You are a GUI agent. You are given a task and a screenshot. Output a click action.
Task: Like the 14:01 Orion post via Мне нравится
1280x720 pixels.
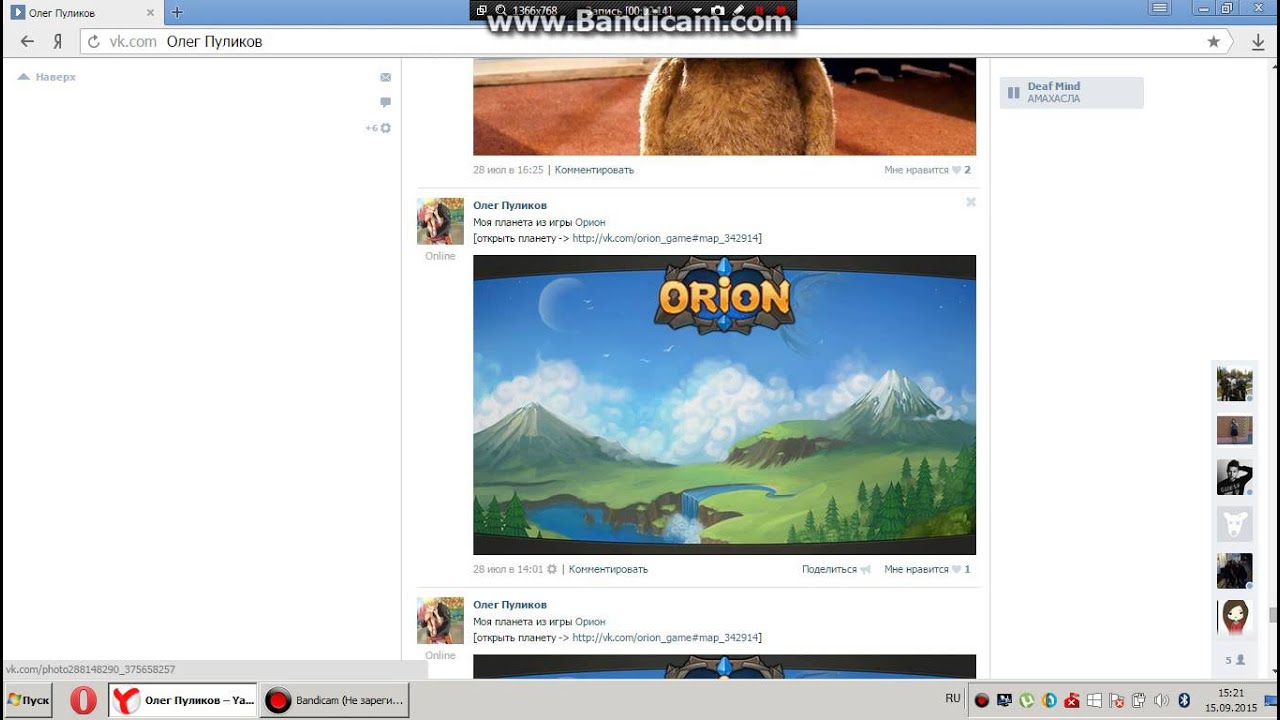[x=927, y=569]
